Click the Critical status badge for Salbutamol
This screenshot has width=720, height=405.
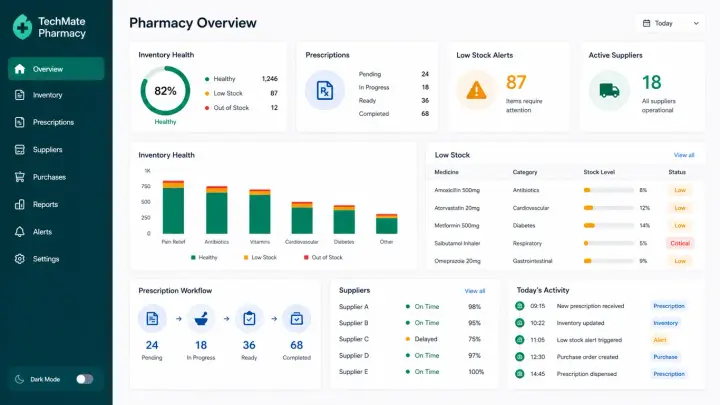click(x=680, y=243)
